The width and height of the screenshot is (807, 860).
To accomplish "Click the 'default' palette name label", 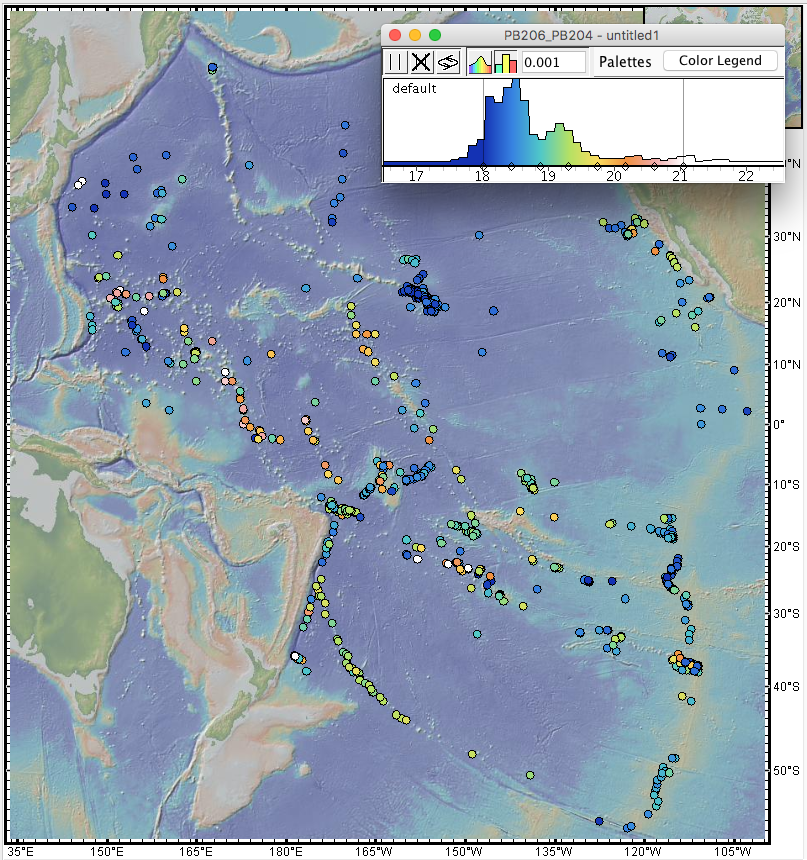I will [414, 88].
